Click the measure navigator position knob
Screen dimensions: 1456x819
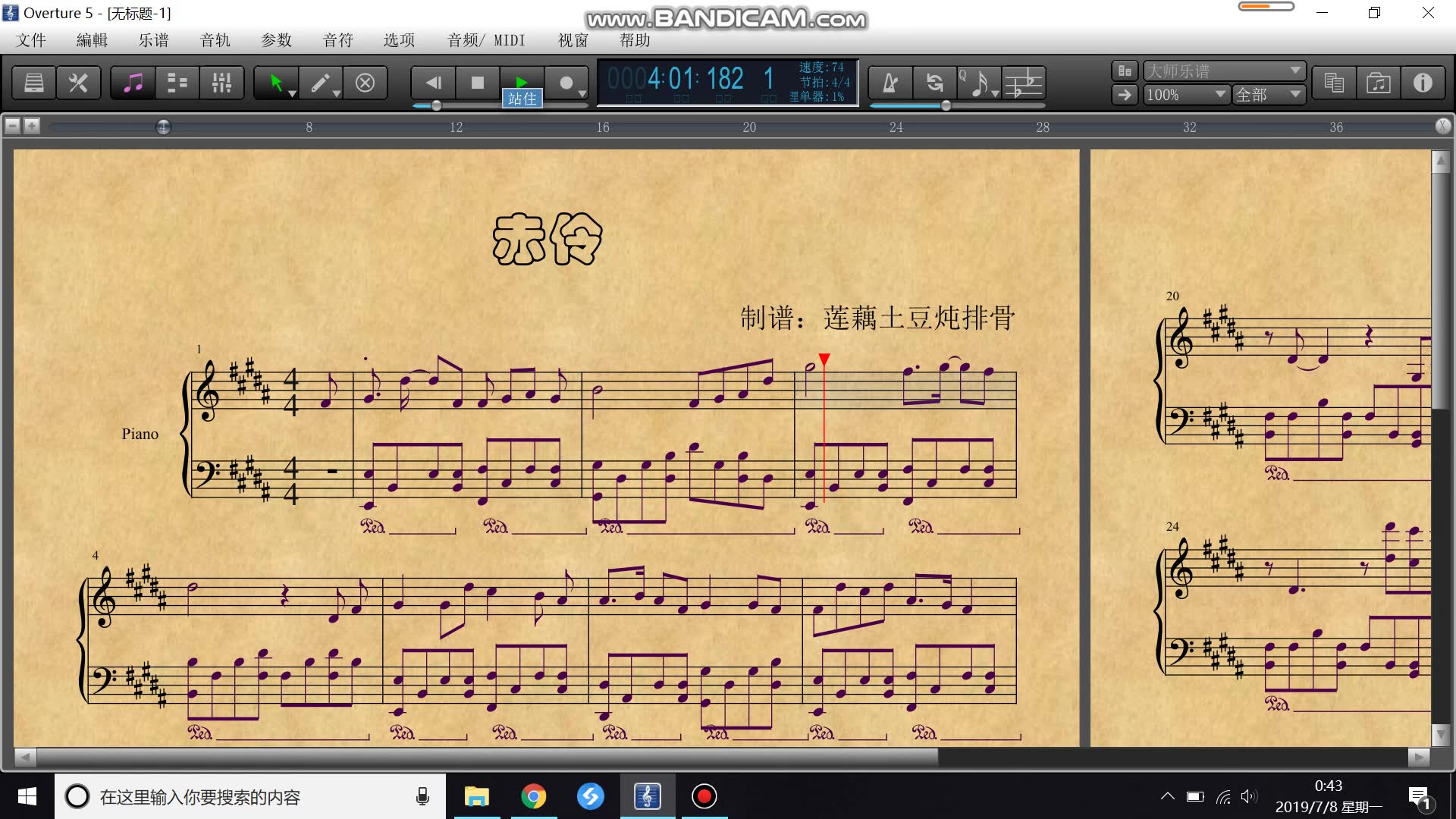163,127
